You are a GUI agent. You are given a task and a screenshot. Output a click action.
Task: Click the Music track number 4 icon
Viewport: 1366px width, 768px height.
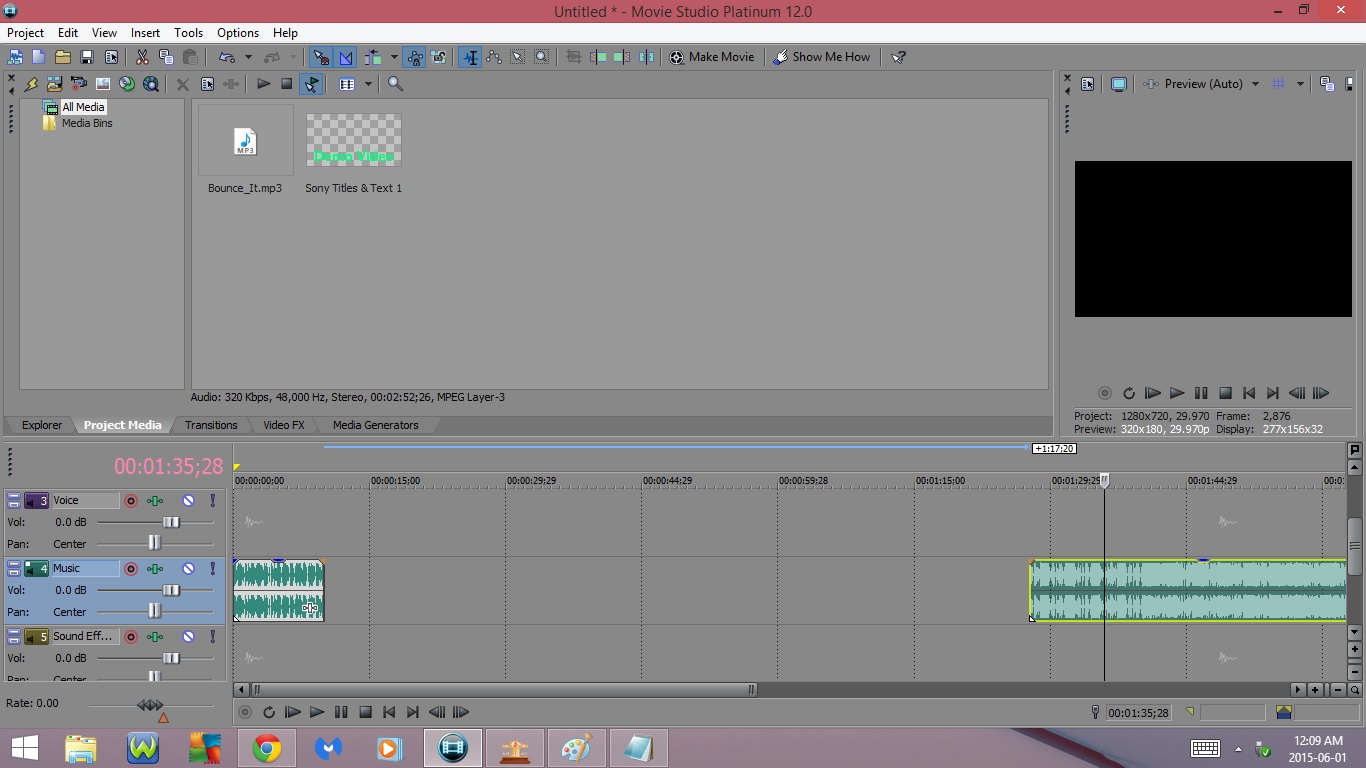(37, 568)
